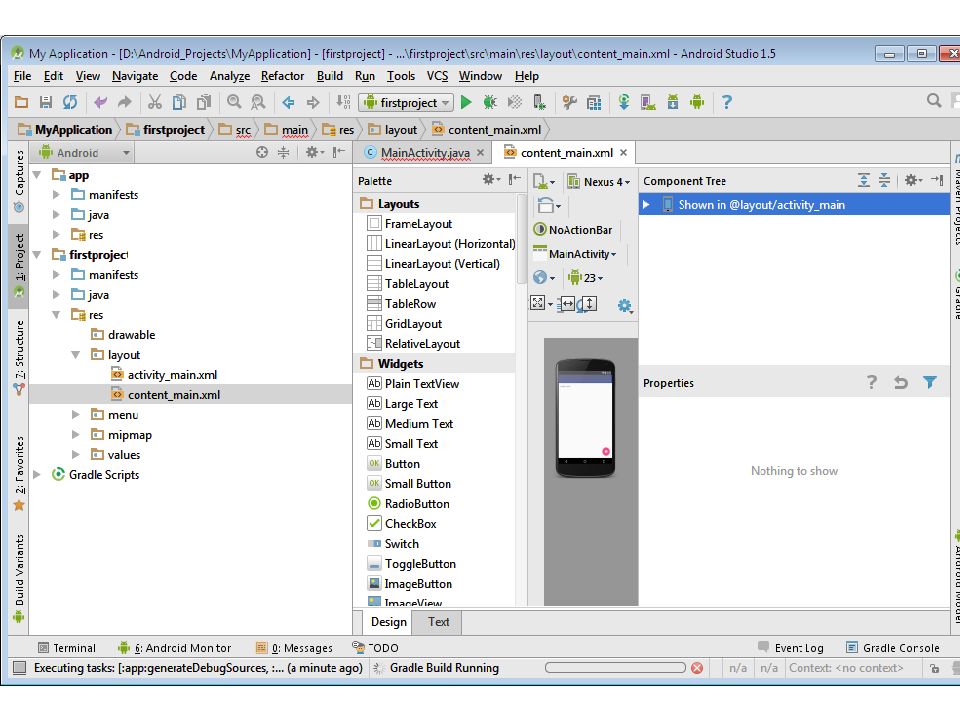Click Properties restore default value icon
The height and width of the screenshot is (720, 960).
[901, 383]
